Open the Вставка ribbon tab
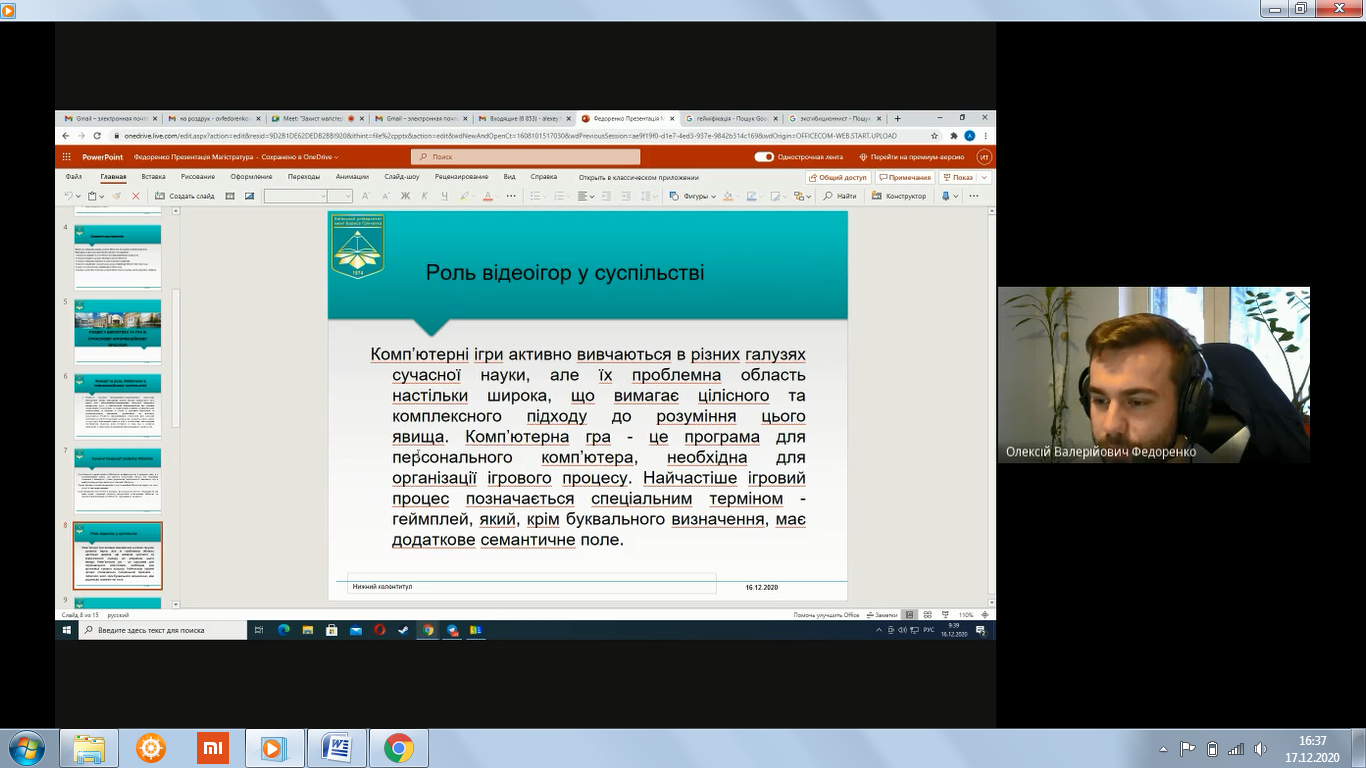Screen dimensions: 1366x768 [153, 177]
